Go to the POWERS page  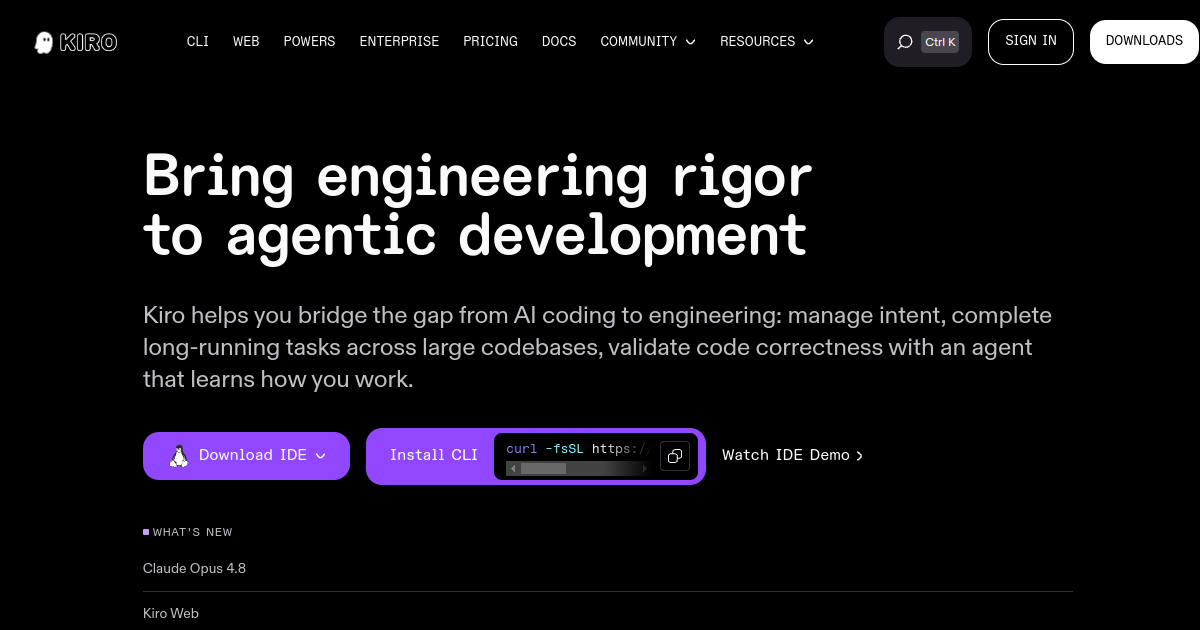pos(309,42)
